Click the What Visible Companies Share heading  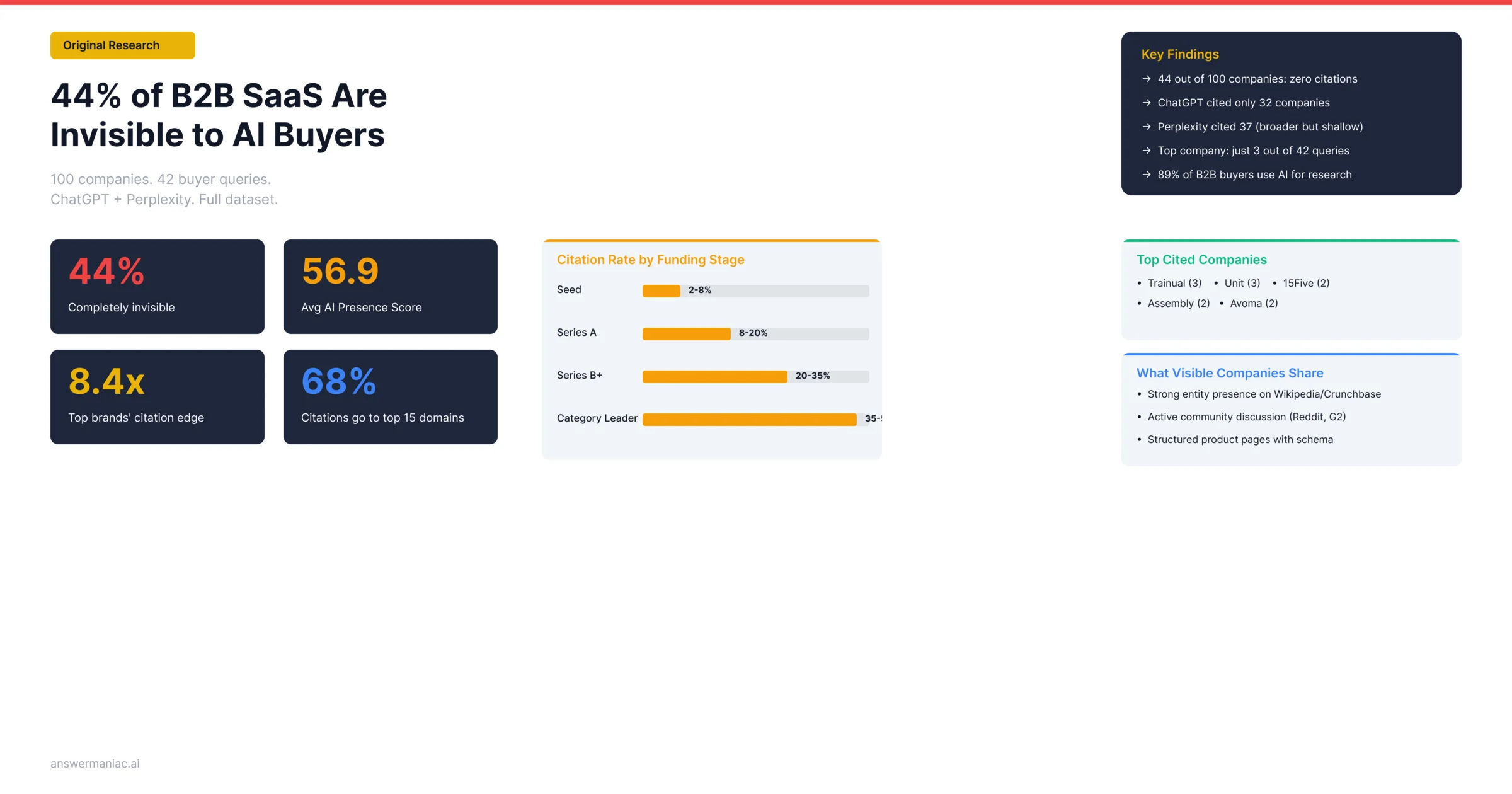[1230, 373]
